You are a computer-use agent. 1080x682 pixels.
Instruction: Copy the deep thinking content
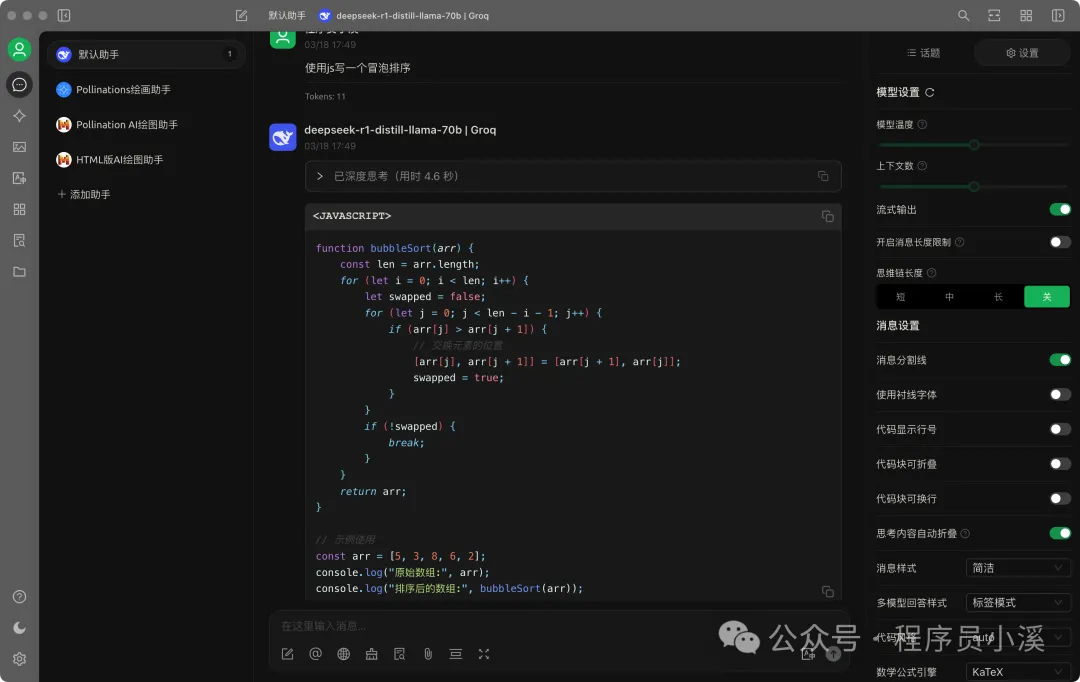click(x=823, y=176)
